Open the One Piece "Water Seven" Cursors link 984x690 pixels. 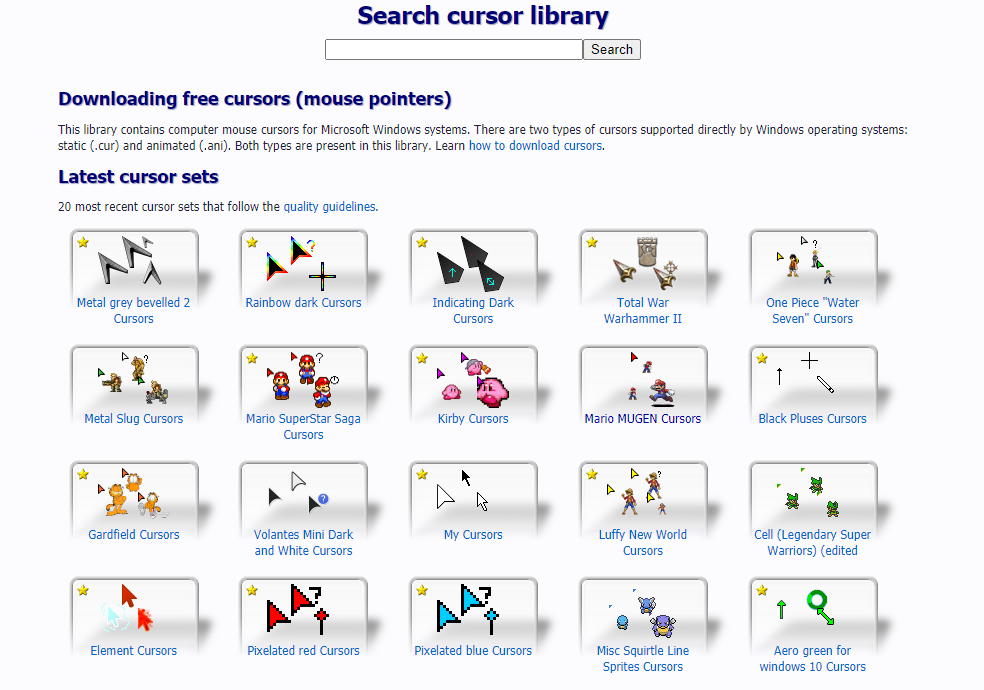tap(812, 310)
